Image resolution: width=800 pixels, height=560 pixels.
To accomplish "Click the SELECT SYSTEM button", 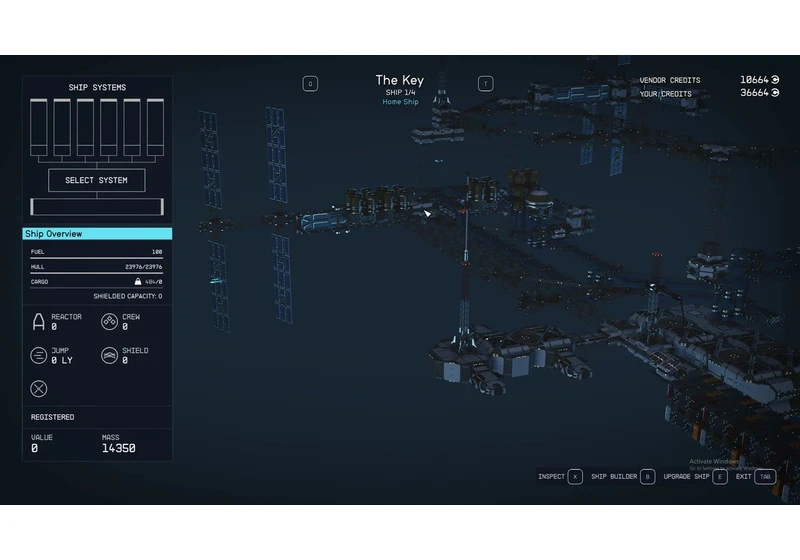I will 96,181.
